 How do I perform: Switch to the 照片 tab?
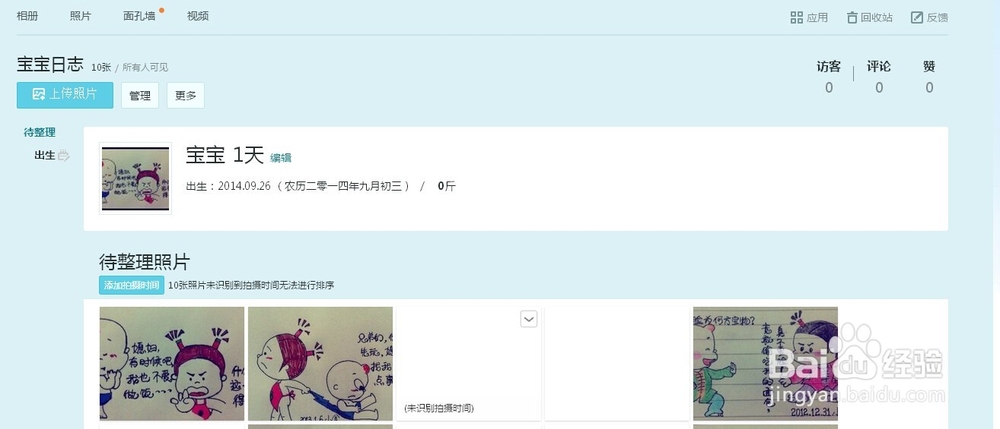pos(80,17)
